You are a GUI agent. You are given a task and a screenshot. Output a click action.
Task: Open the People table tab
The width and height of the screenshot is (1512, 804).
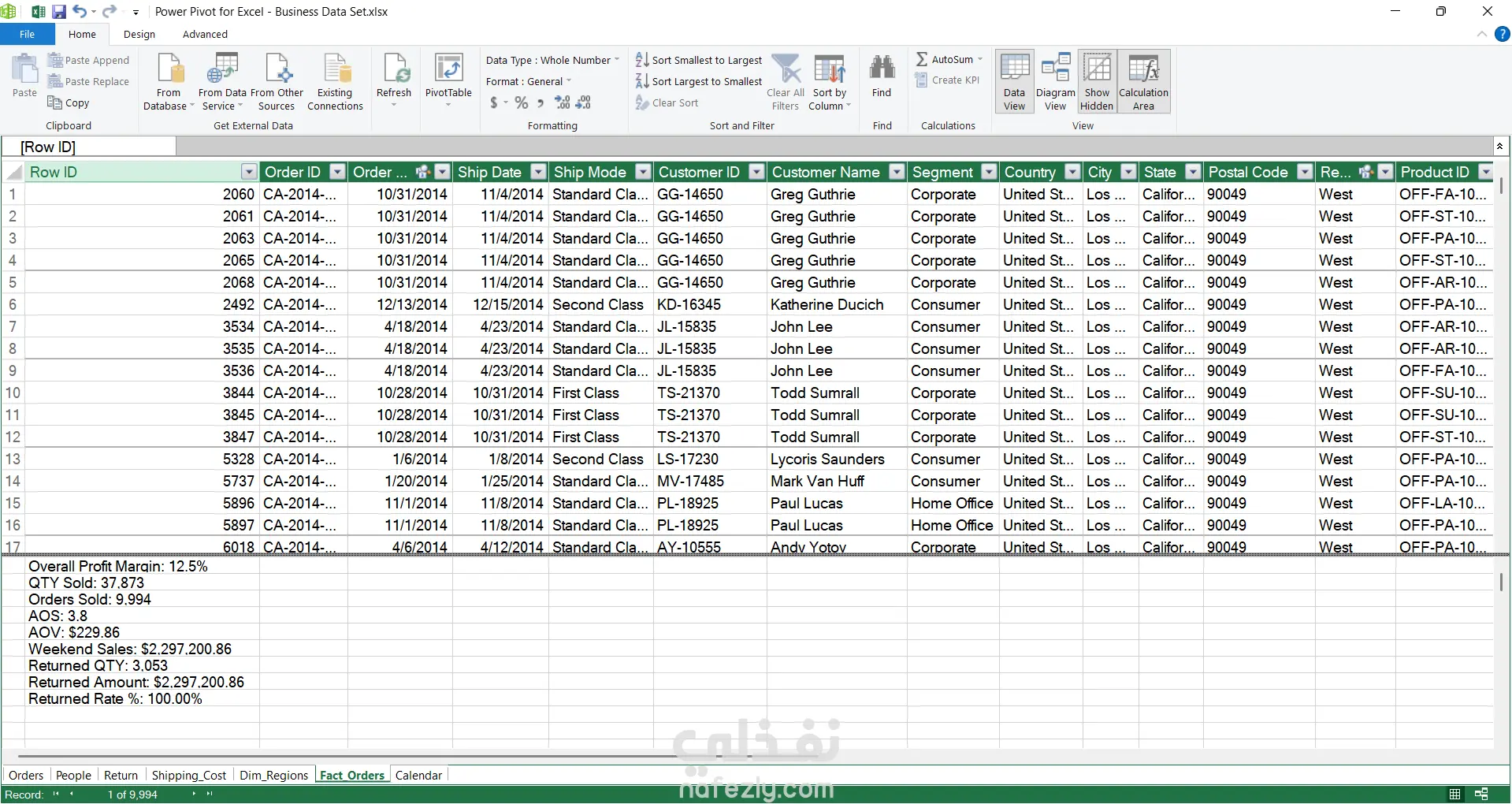click(73, 775)
